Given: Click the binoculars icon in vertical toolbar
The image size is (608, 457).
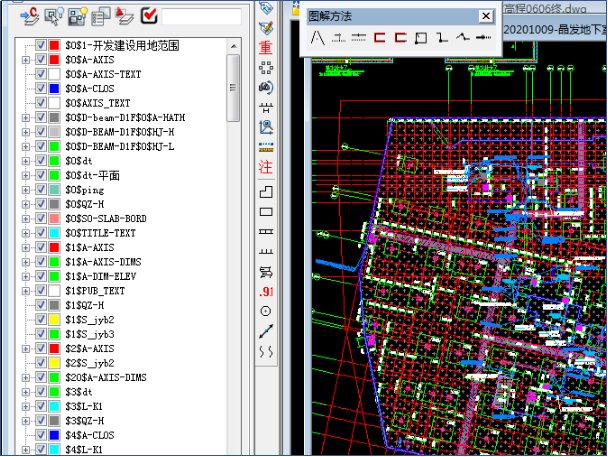Looking at the screenshot, I should [x=266, y=88].
